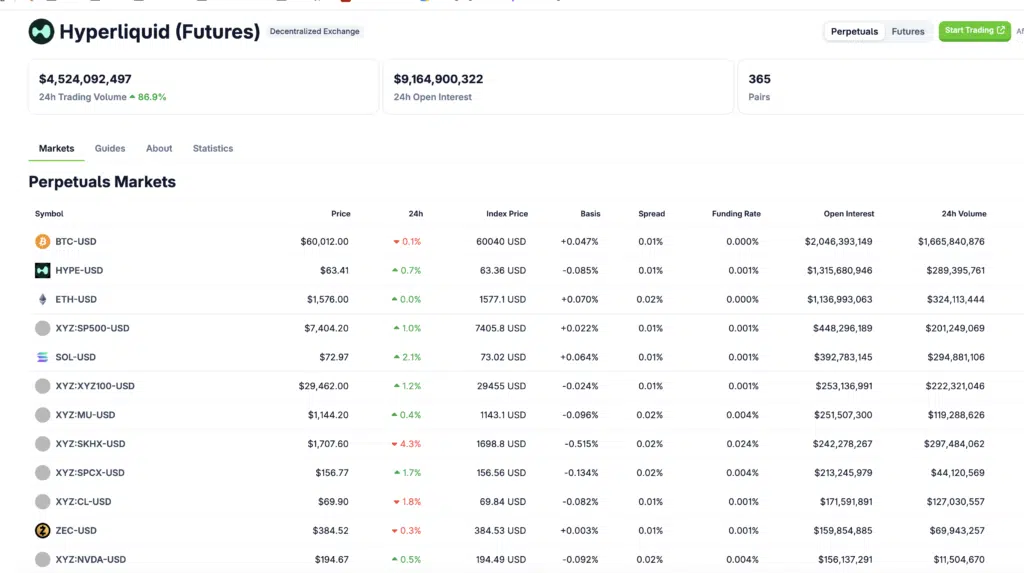Click the BTC-USD Bitcoin coin icon
This screenshot has width=1024, height=573.
42,242
